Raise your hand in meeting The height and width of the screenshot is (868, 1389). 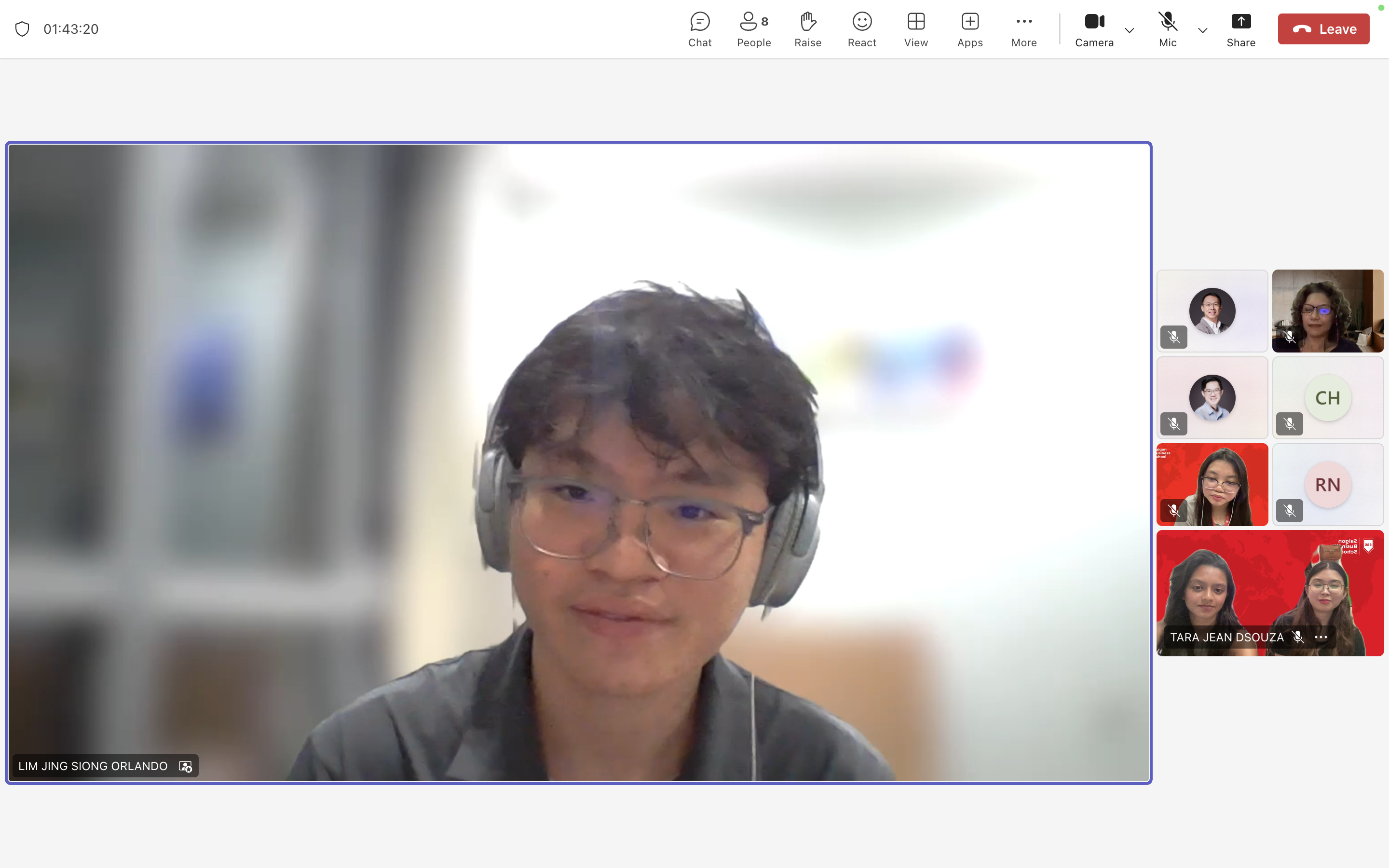coord(807,29)
